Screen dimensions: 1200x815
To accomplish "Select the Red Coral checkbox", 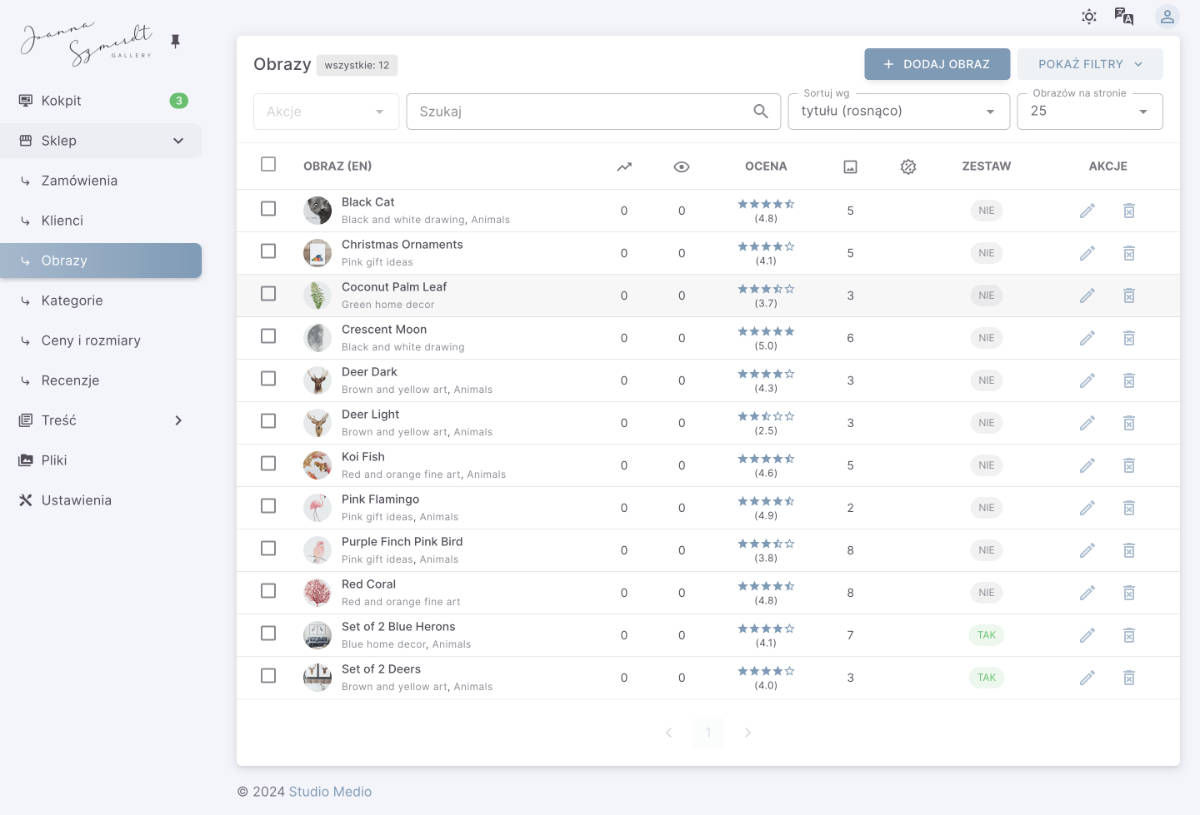I will tap(268, 591).
